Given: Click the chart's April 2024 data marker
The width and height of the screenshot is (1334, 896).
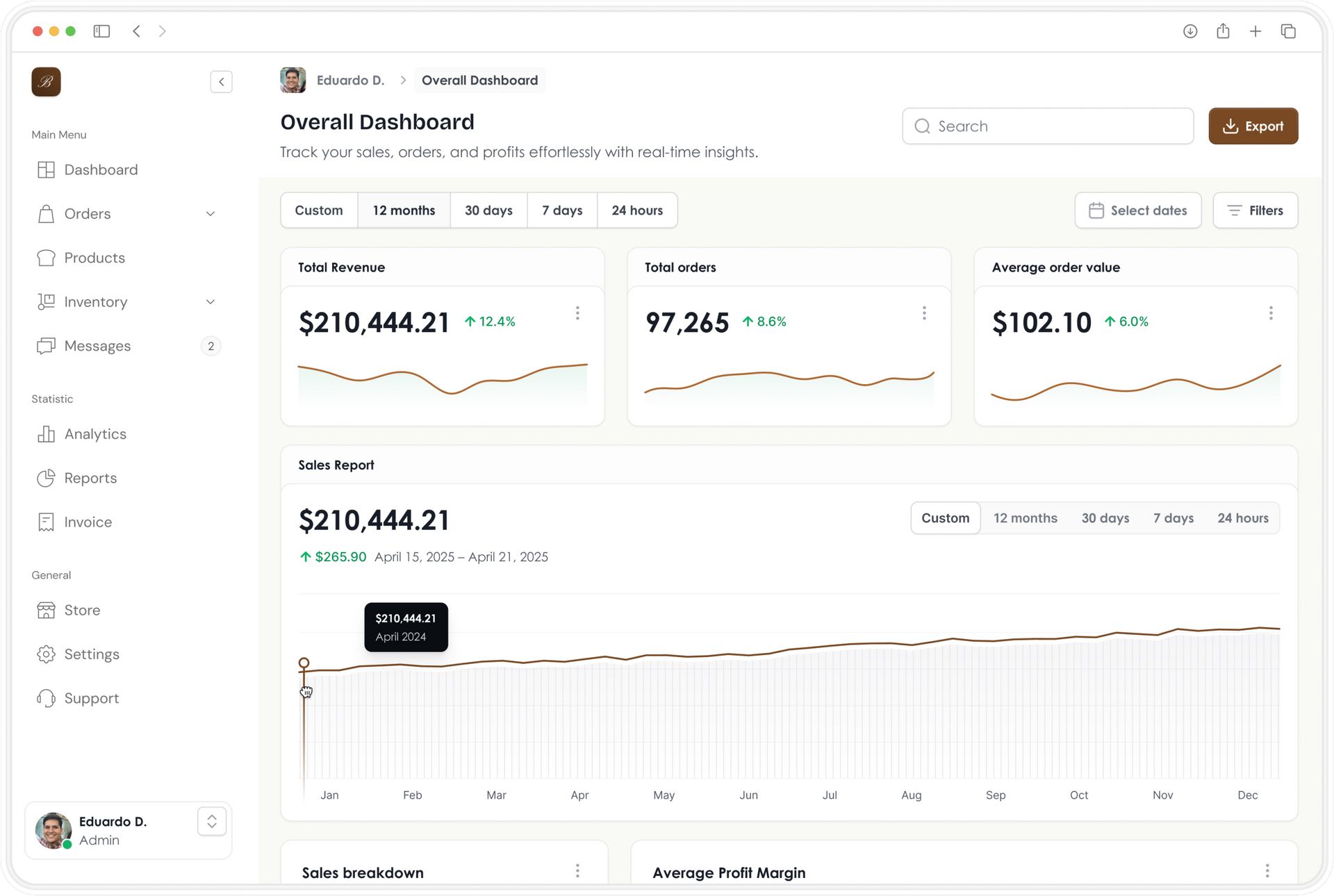Looking at the screenshot, I should pos(304,663).
